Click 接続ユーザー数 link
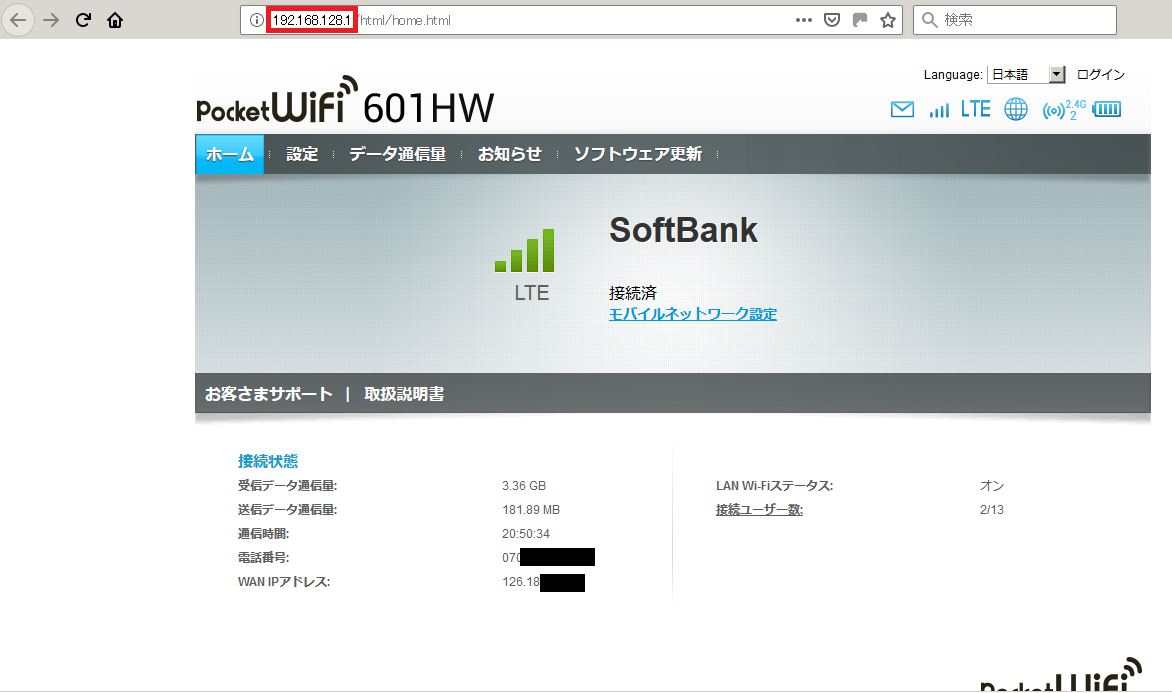Viewport: 1172px width, 693px height. pos(759,510)
